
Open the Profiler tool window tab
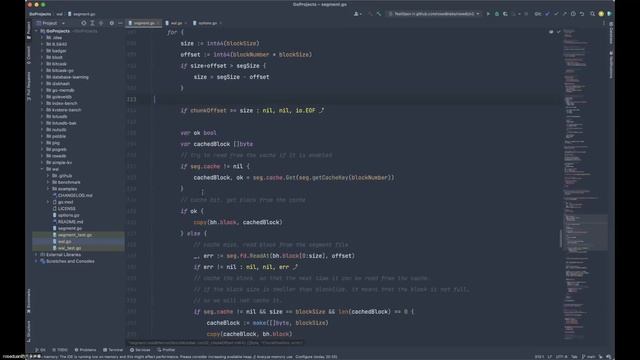[x=166, y=350]
